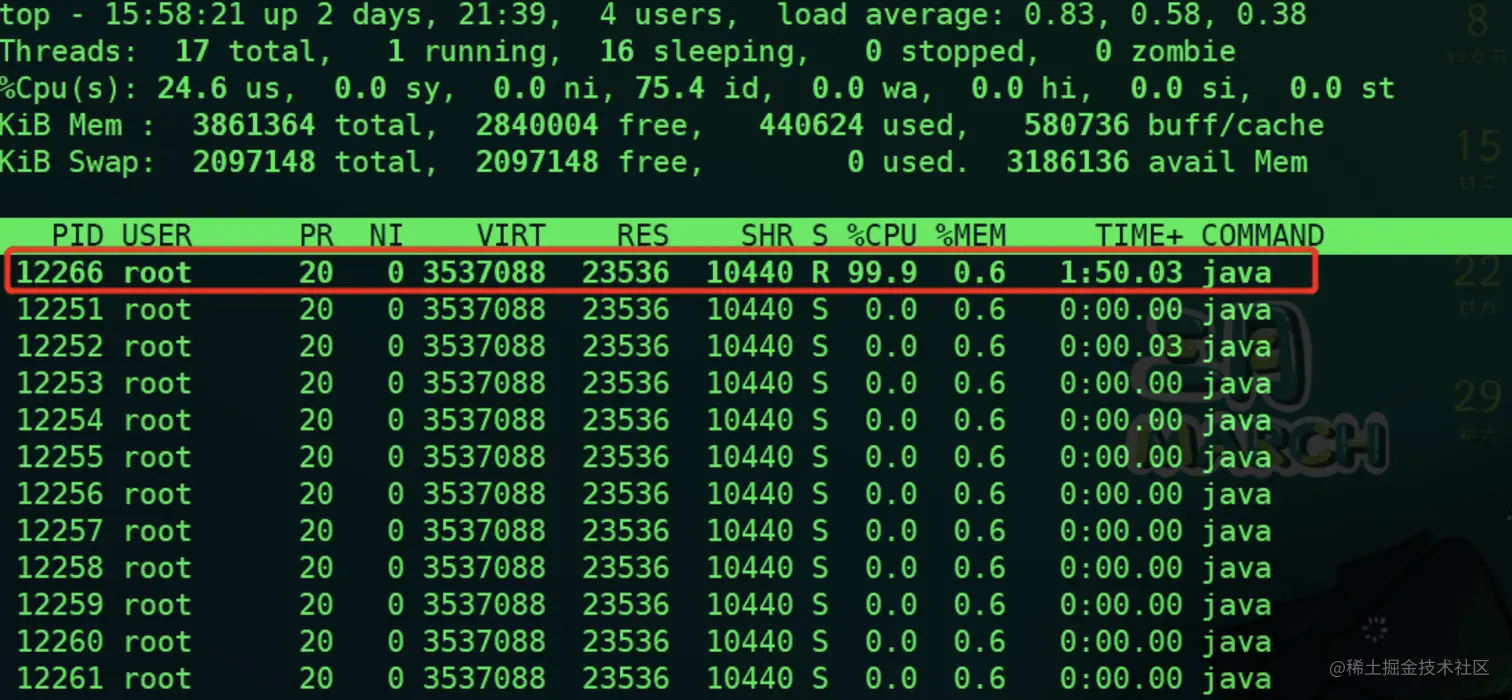The height and width of the screenshot is (700, 1512).
Task: Click the 99.9 CPU value
Action: click(882, 272)
